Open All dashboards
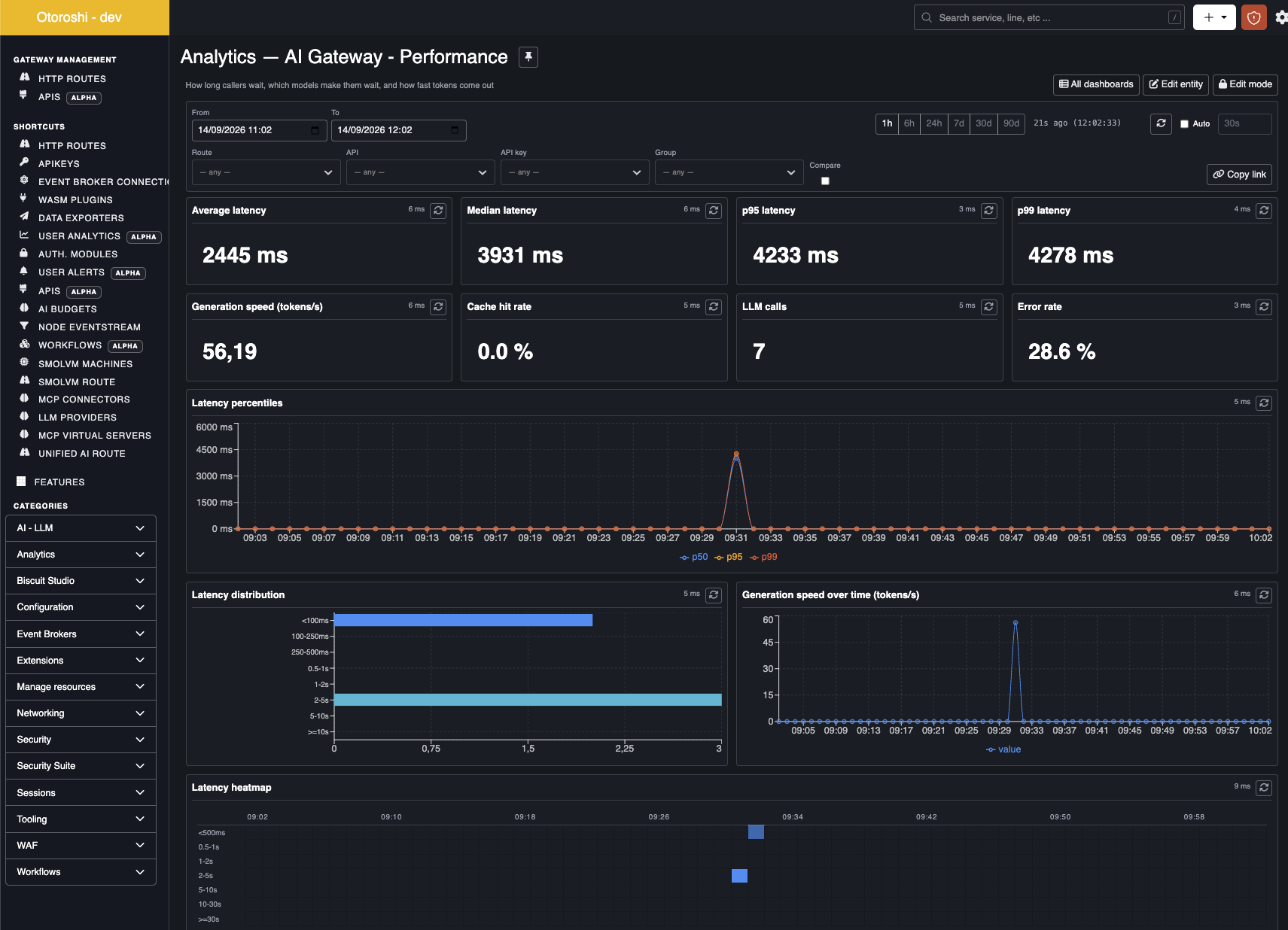The width and height of the screenshot is (1288, 930). [x=1096, y=84]
